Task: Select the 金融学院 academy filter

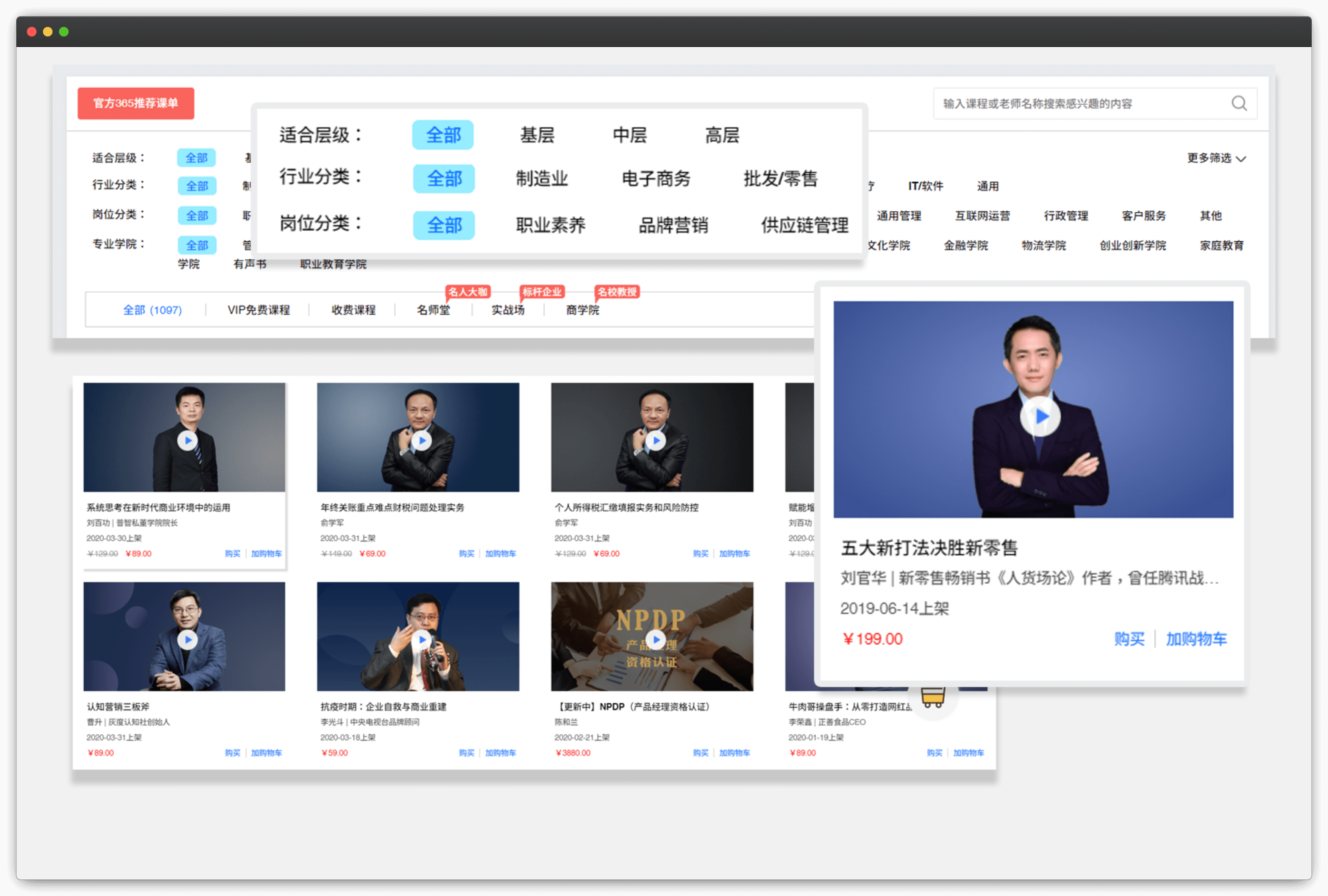Action: point(966,245)
